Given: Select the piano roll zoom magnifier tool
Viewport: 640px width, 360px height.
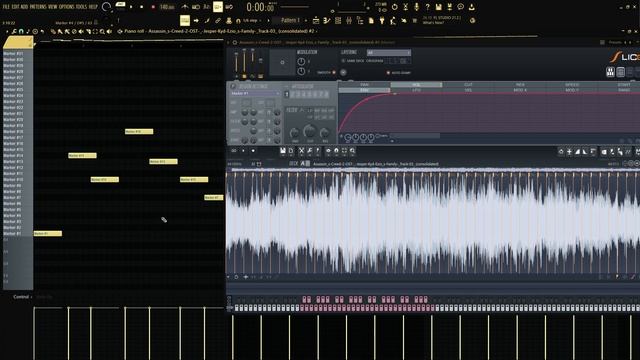Looking at the screenshot, I should [x=102, y=31].
